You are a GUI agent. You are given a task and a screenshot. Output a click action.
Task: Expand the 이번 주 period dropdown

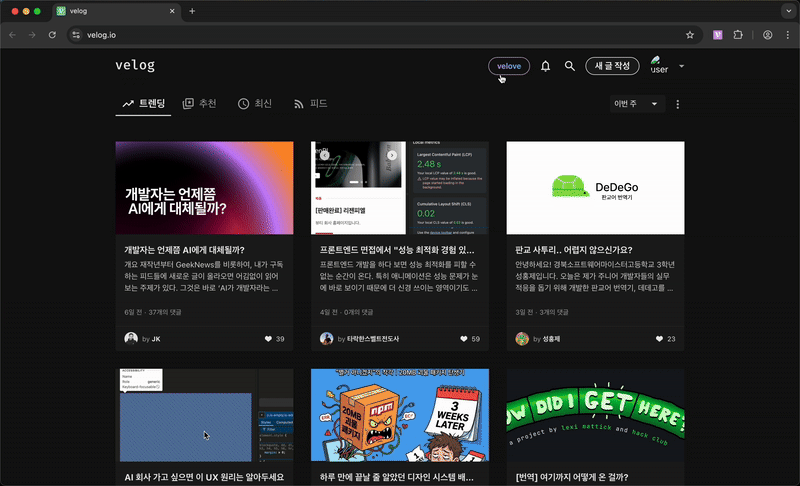click(x=637, y=104)
